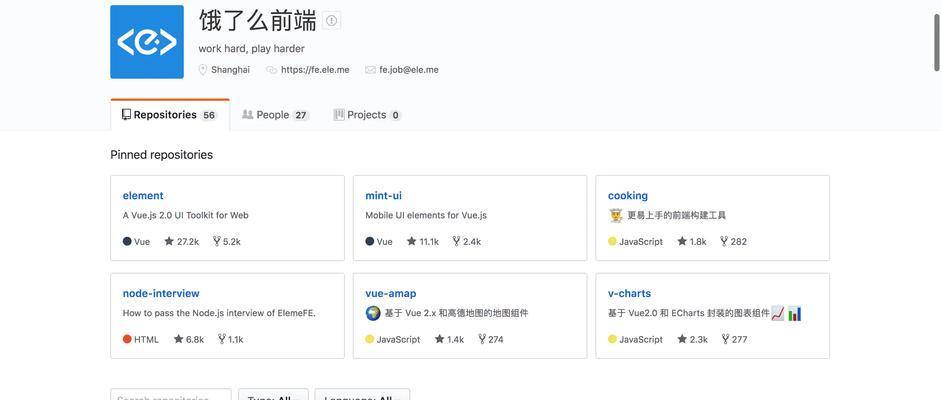Switch to the Repositories tab
Image resolution: width=941 pixels, height=400 pixels.
tap(170, 115)
